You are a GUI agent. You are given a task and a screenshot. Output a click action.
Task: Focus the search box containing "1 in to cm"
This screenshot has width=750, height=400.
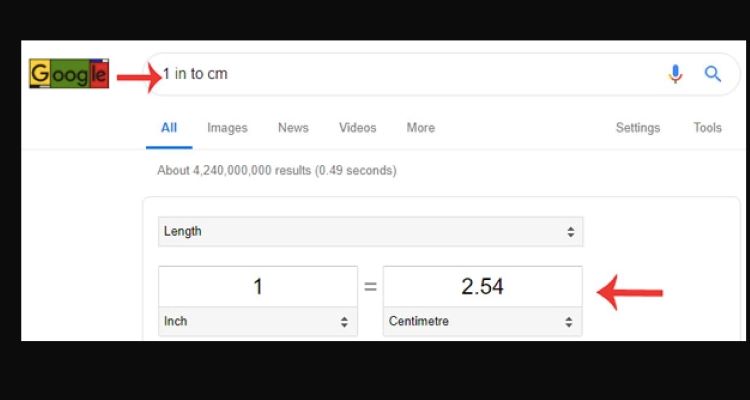400,74
